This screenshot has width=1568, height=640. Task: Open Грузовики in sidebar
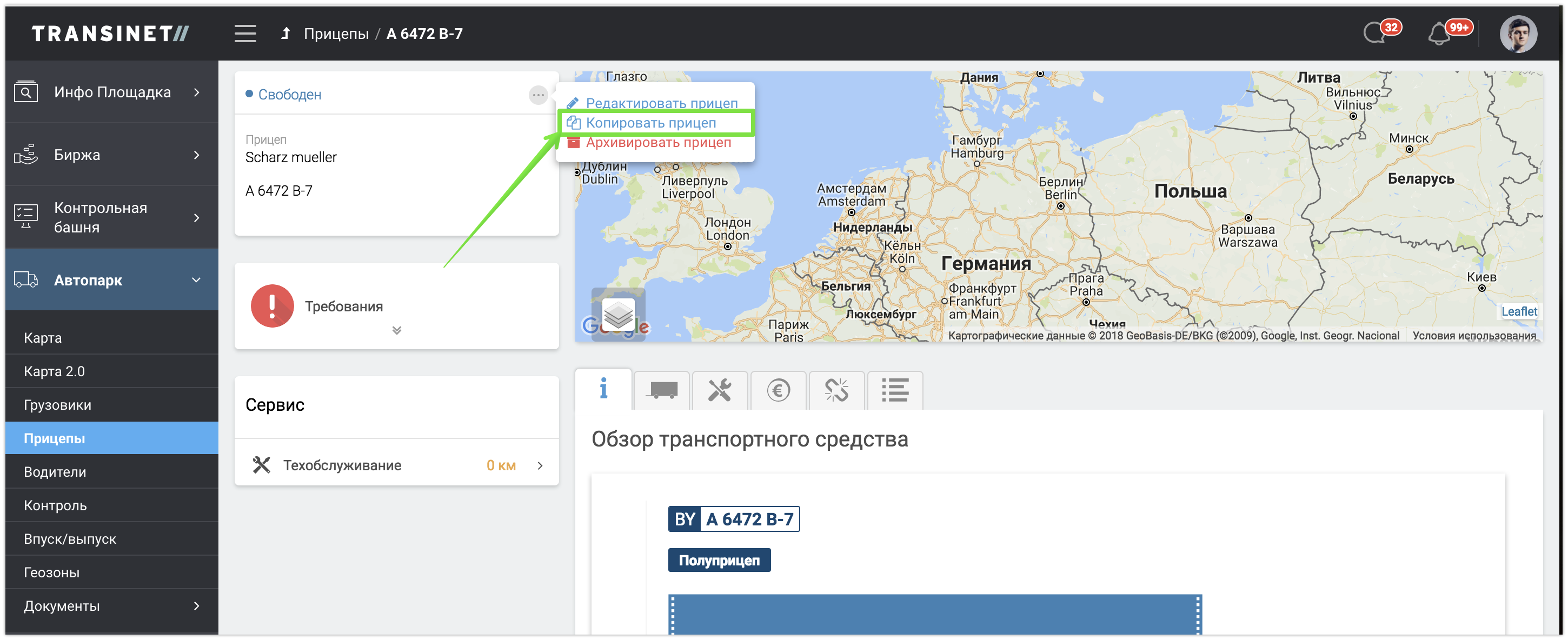point(58,405)
